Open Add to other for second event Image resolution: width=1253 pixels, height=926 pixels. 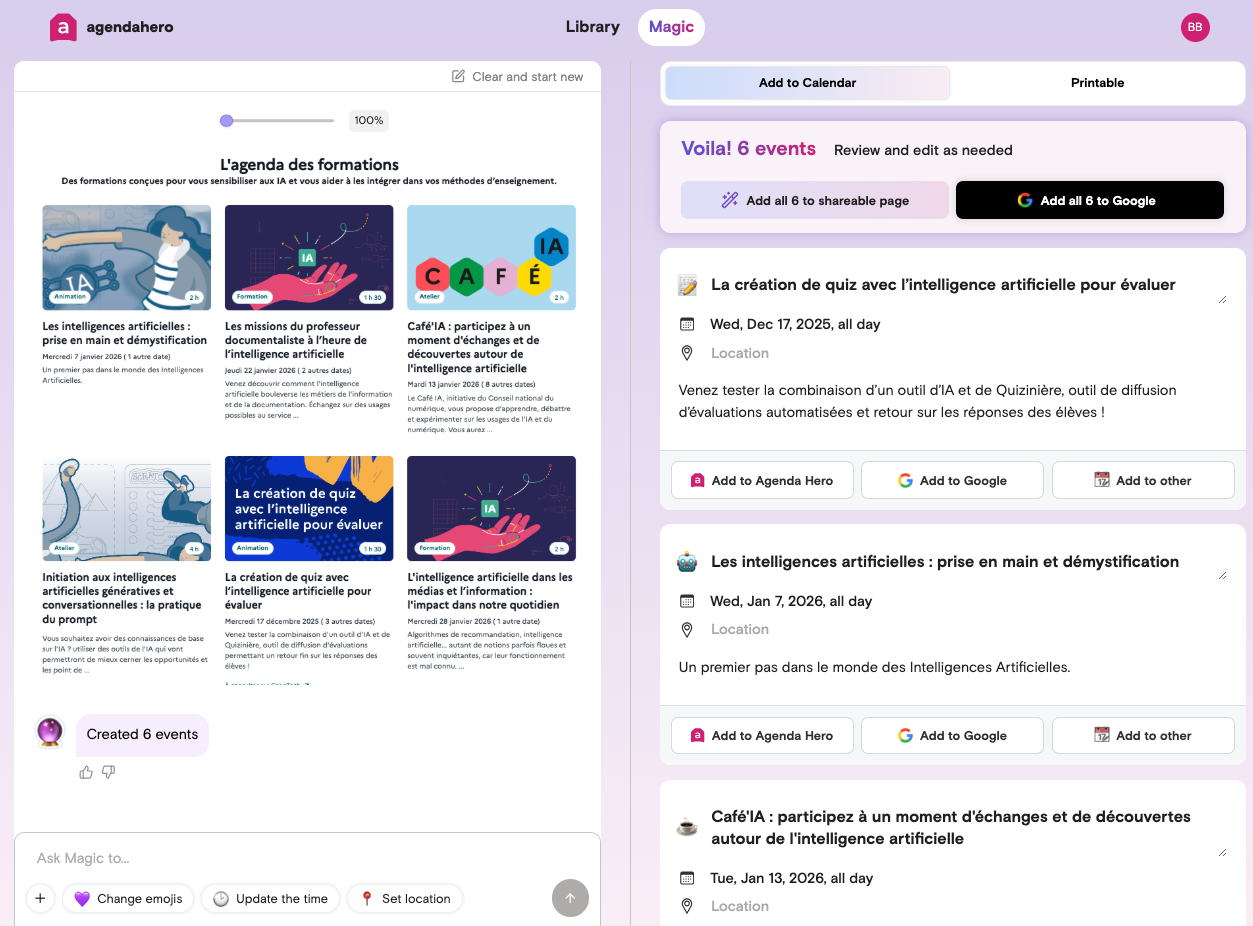1143,735
